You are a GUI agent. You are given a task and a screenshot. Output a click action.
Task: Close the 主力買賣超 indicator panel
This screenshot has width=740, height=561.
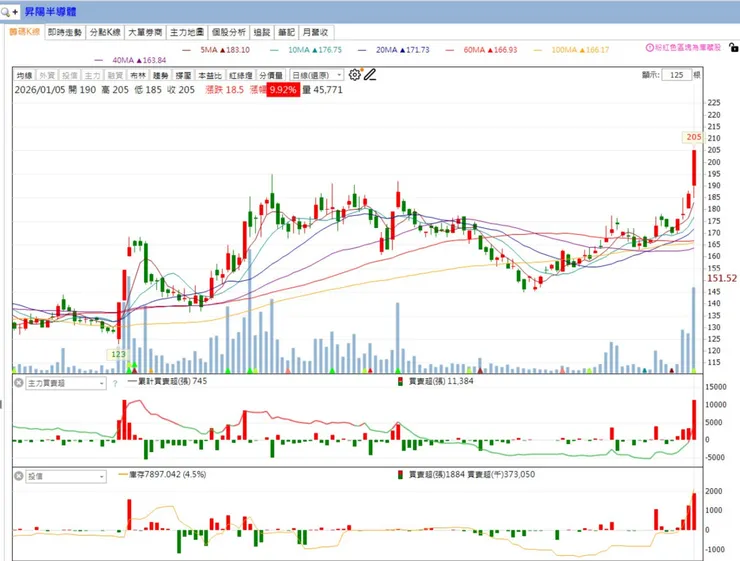(18, 383)
